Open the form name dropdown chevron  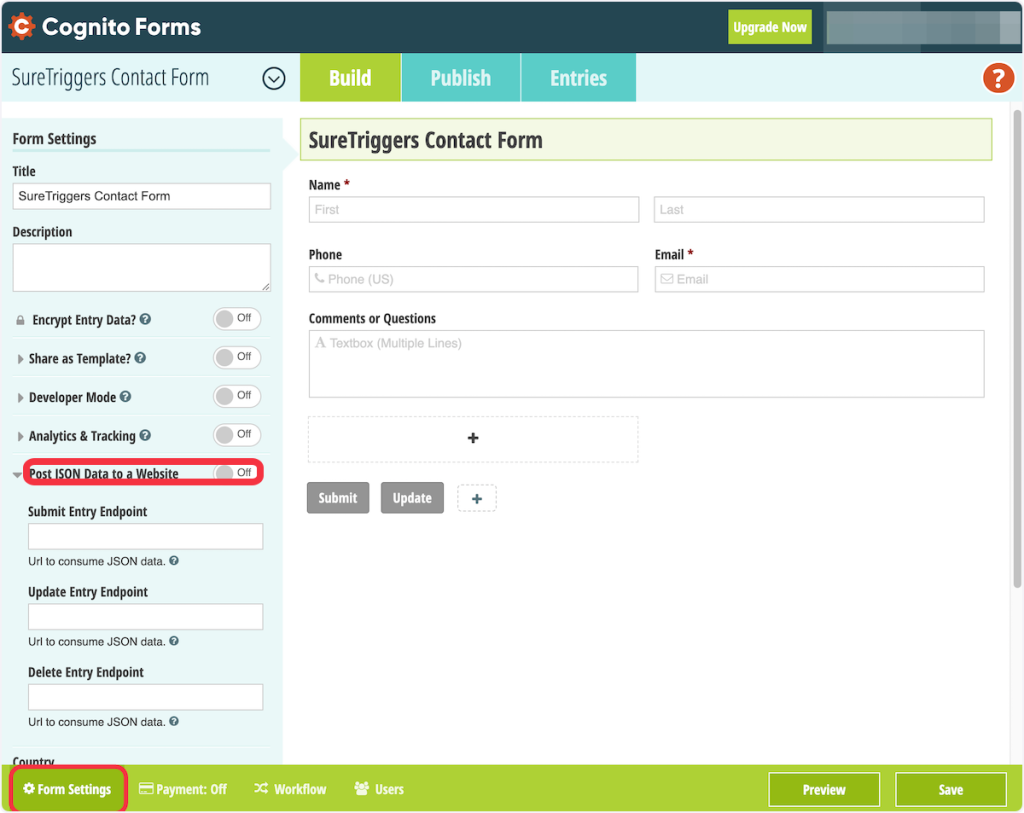point(274,78)
